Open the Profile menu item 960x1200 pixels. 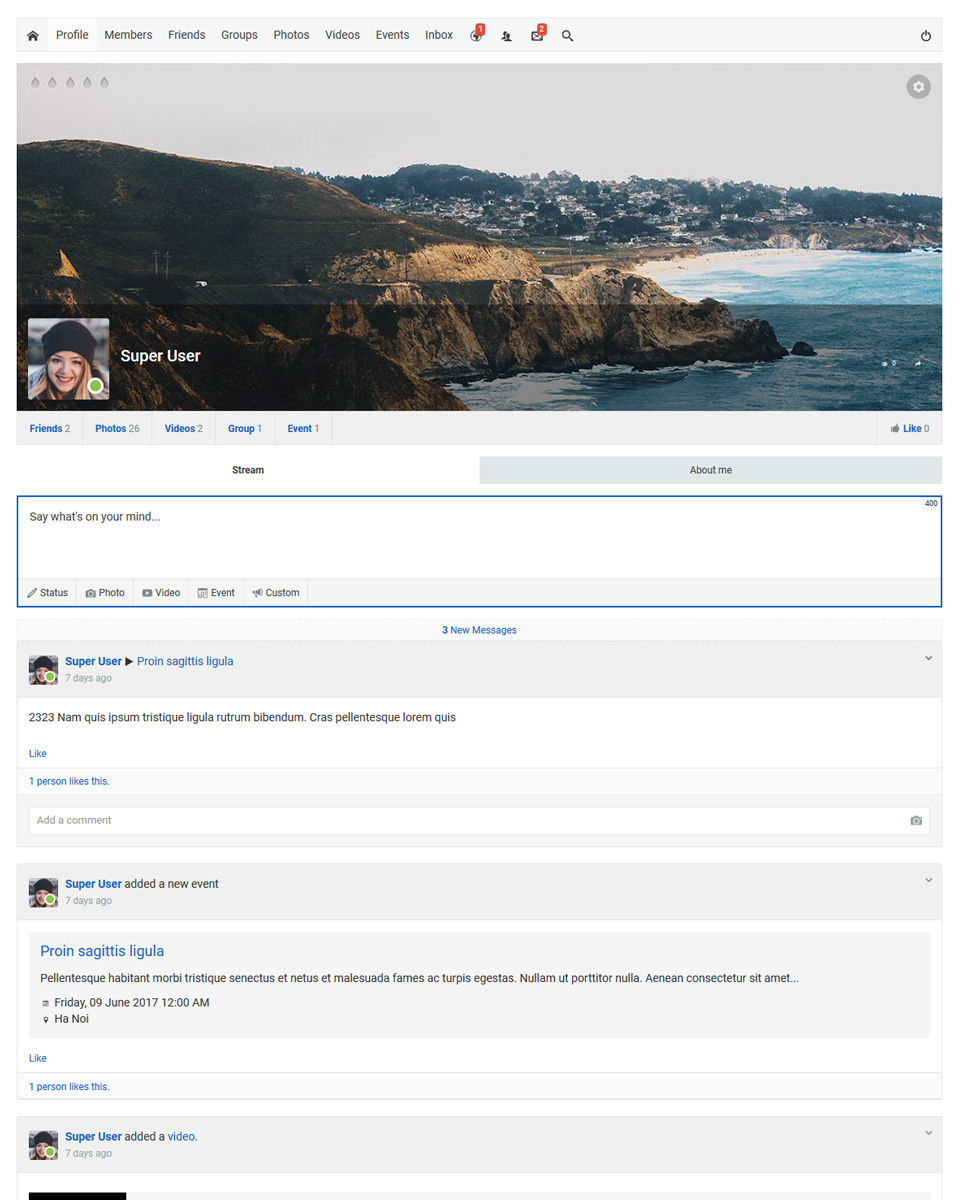(72, 35)
